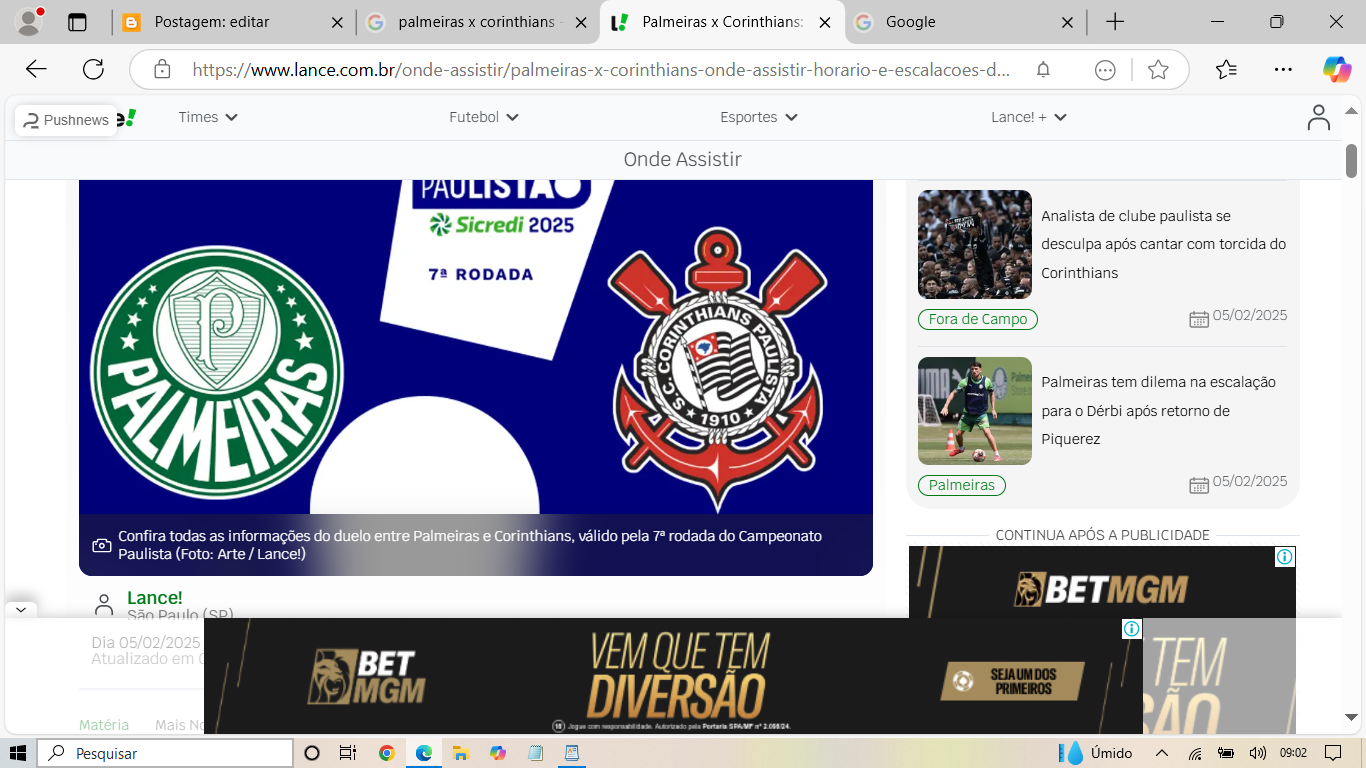
Task: Click the BetMGM Seja um dos primeiros button
Action: pos(1012,681)
